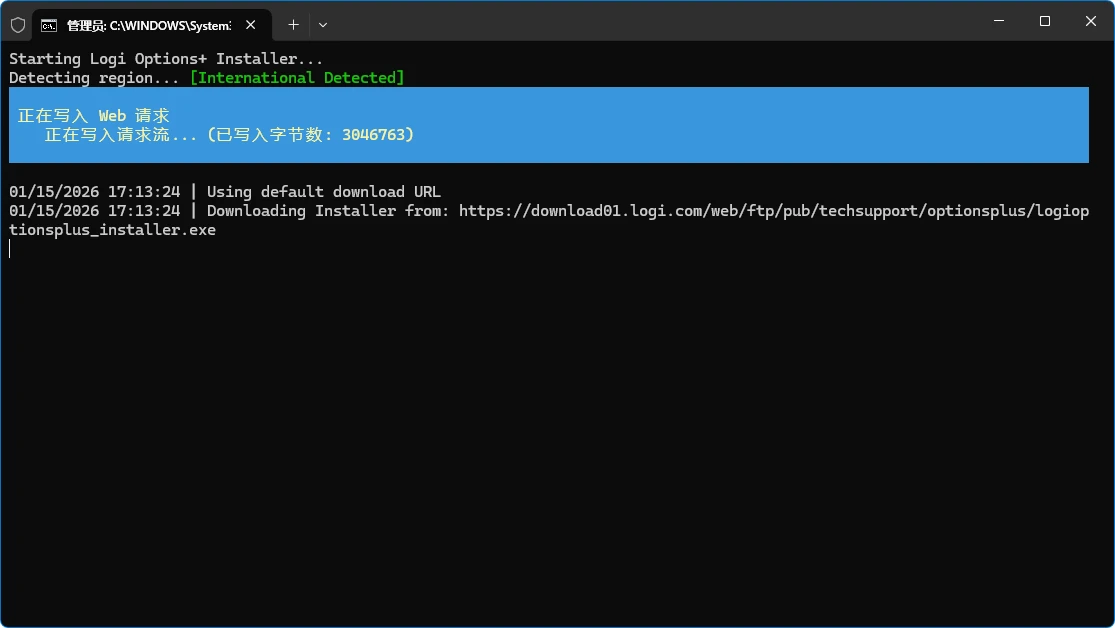
Task: Close the terminal window
Action: pos(1090,21)
